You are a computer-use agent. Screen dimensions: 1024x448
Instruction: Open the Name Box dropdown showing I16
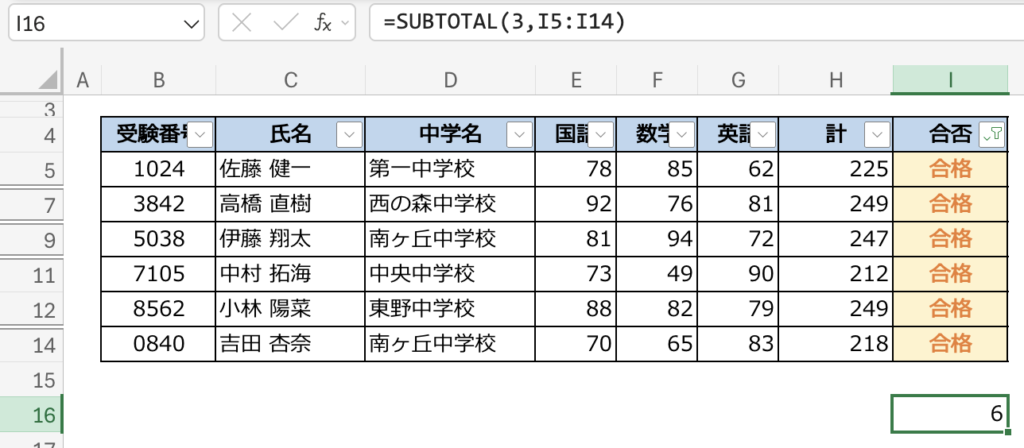pyautogui.click(x=189, y=24)
